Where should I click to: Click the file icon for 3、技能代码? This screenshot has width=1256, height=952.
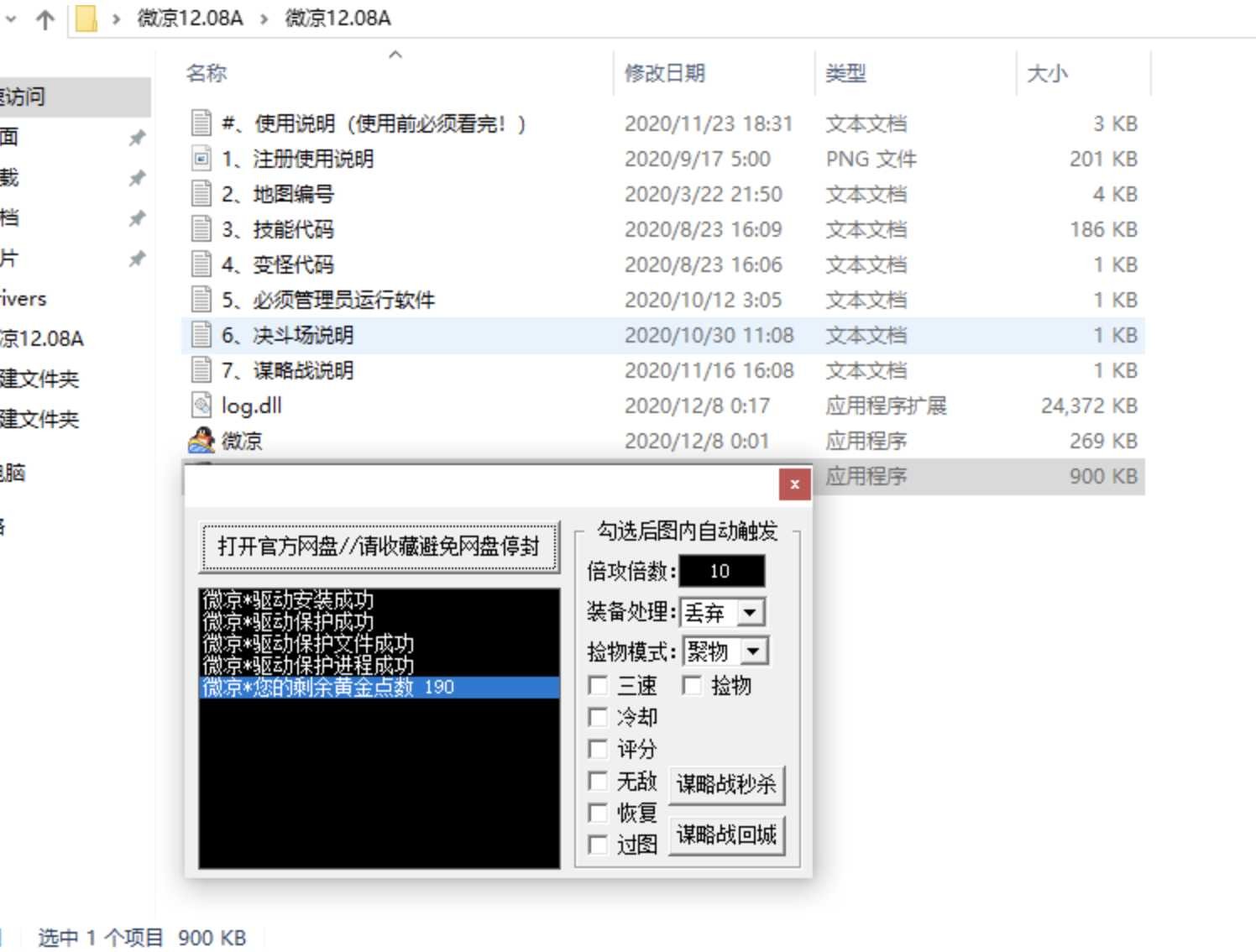[x=201, y=229]
